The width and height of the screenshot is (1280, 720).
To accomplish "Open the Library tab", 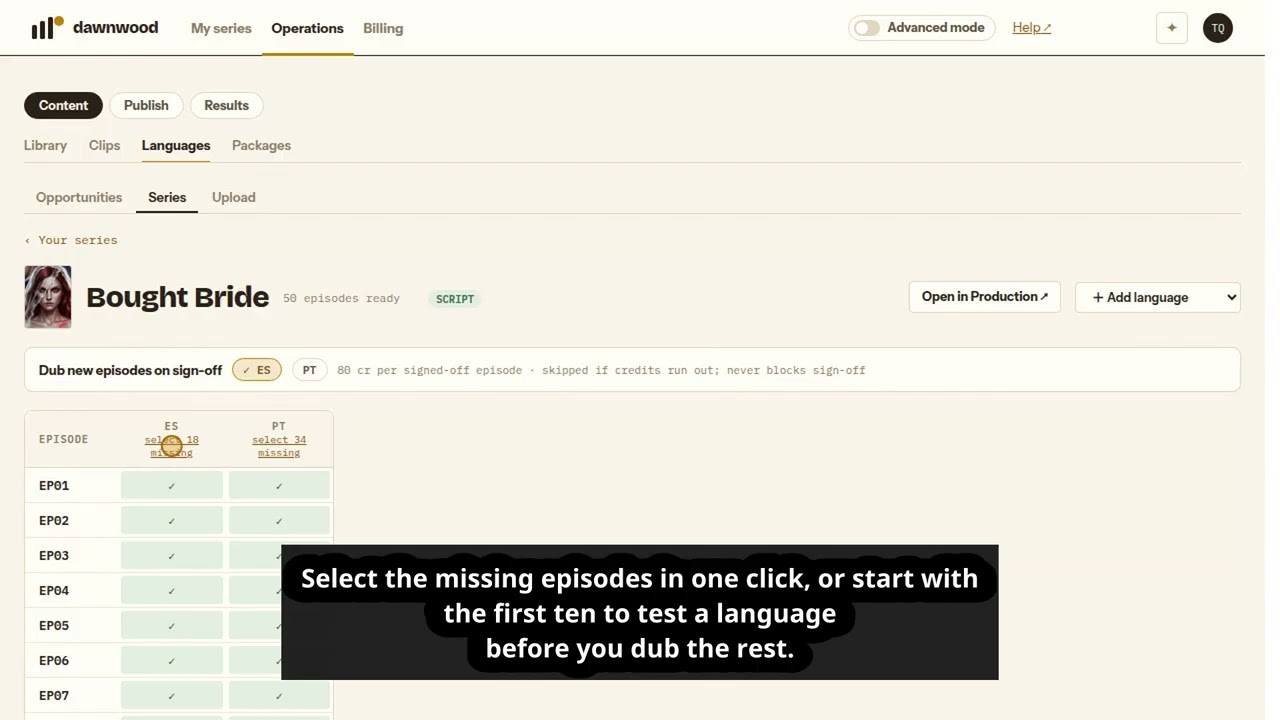I will [x=45, y=145].
